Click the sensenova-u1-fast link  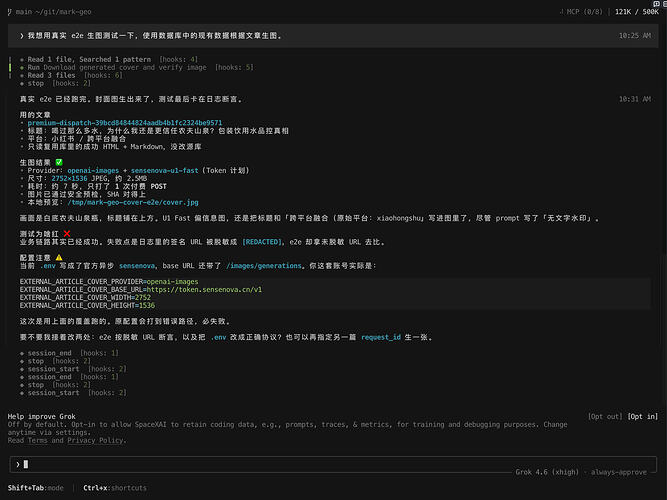pyautogui.click(x=164, y=170)
